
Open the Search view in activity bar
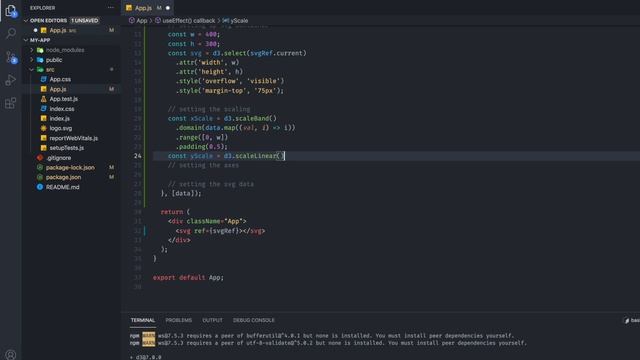click(11, 33)
